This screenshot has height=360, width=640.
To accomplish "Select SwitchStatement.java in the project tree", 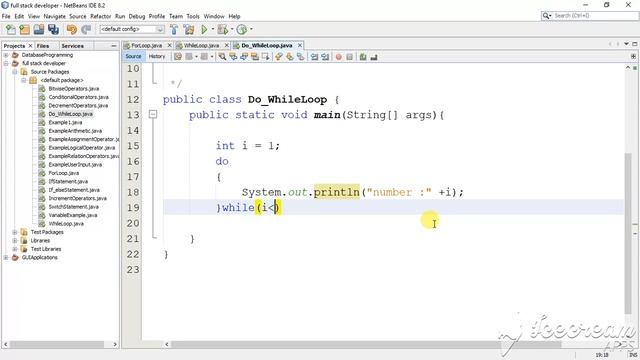I will pos(73,207).
